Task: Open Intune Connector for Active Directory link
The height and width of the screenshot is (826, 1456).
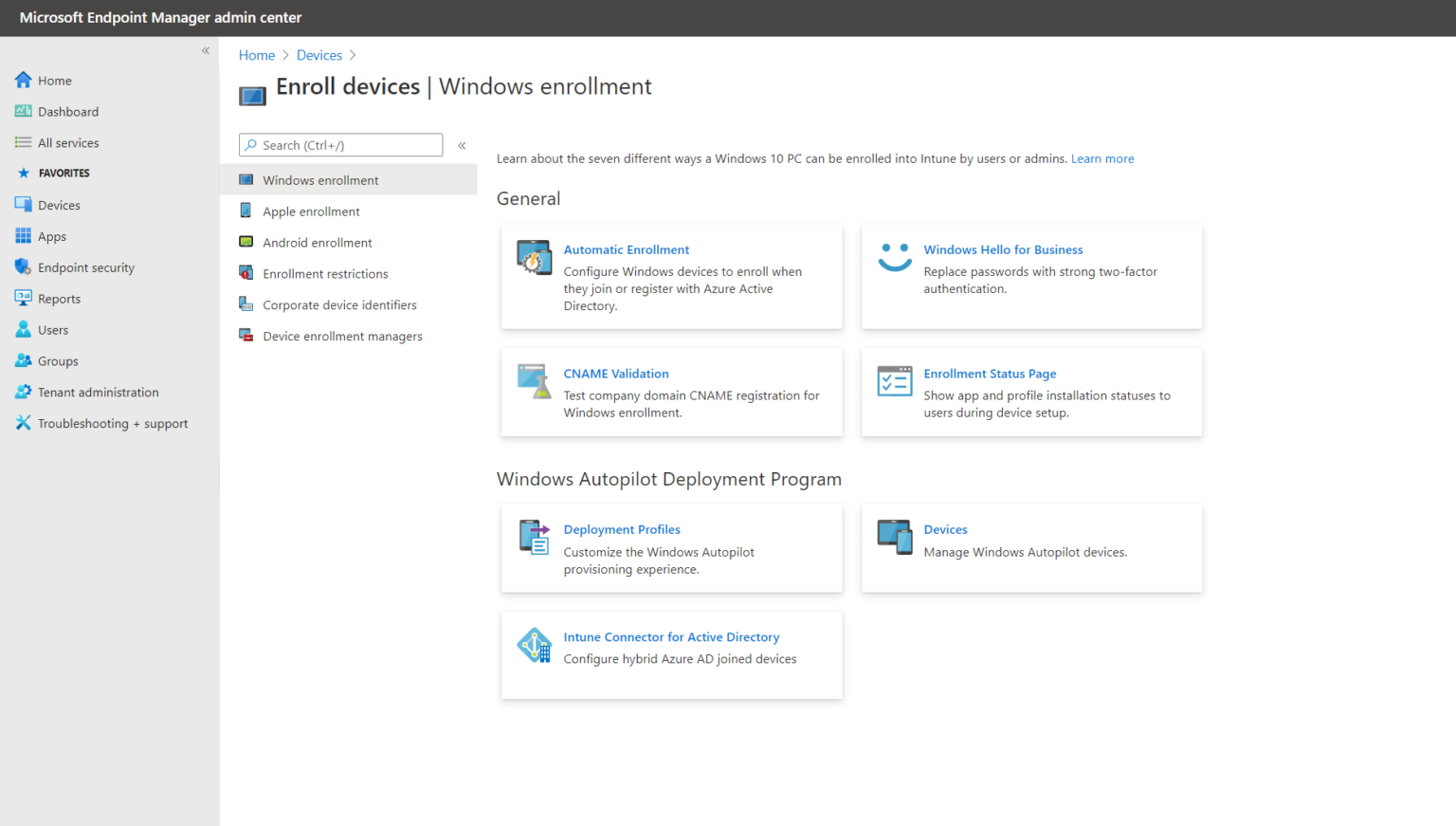Action: (671, 637)
